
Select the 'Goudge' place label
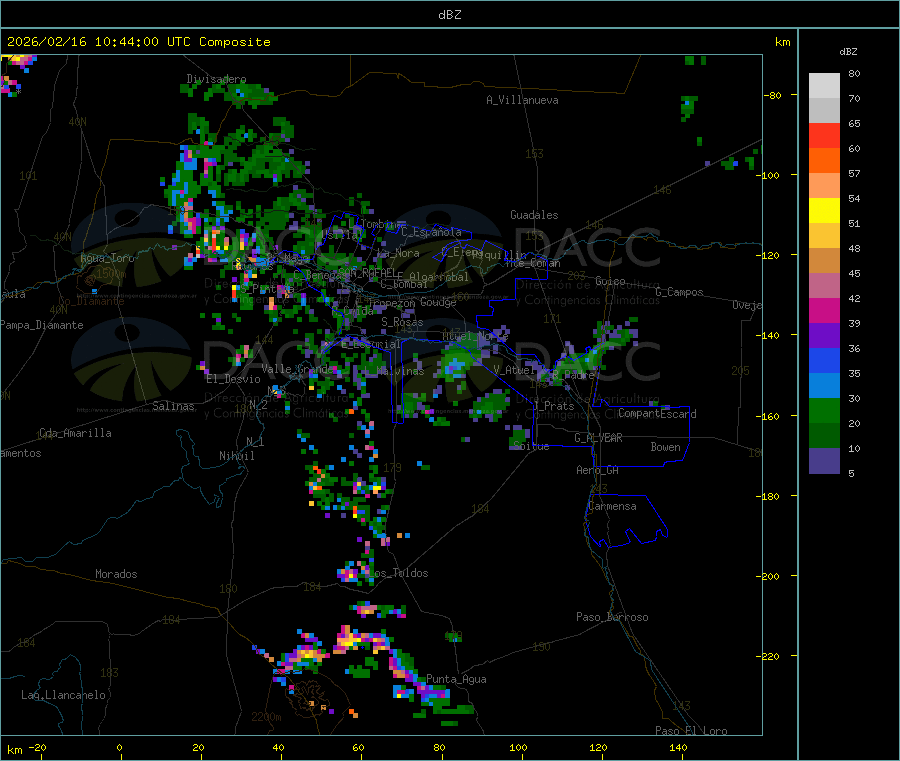438,302
